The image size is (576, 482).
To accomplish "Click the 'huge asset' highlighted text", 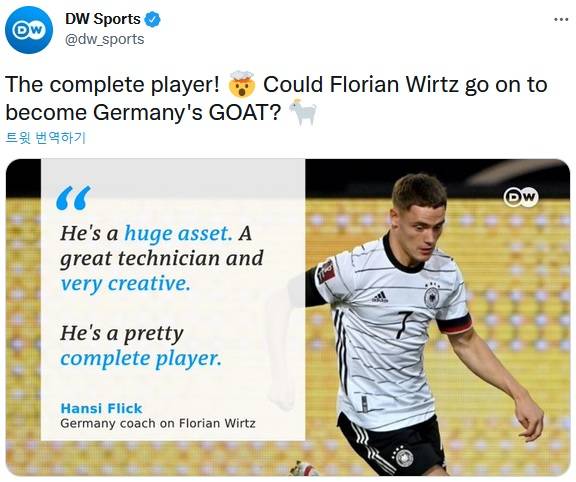I will coord(178,234).
